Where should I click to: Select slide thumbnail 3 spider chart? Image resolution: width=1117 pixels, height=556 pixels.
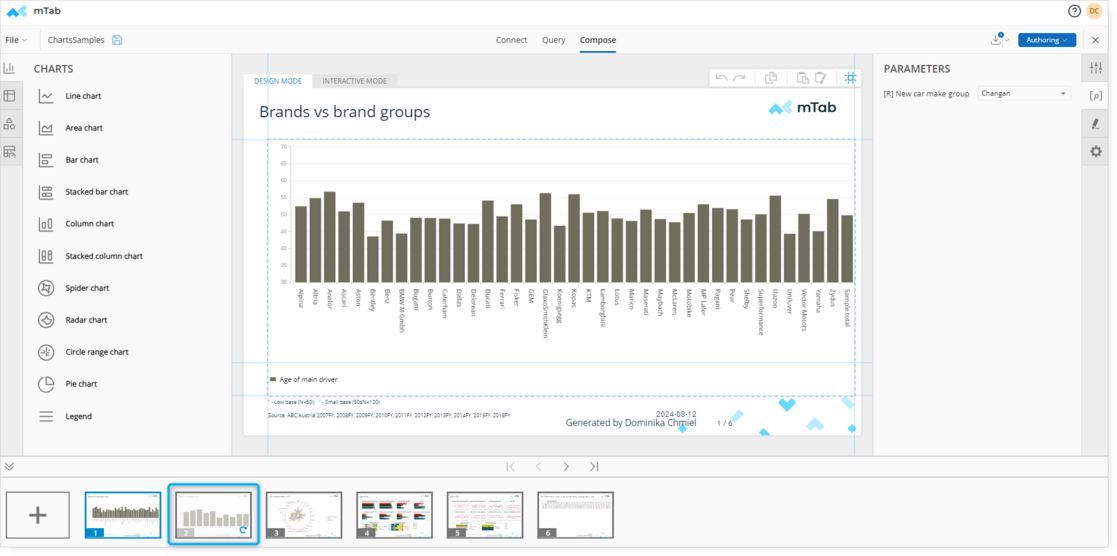(x=304, y=515)
